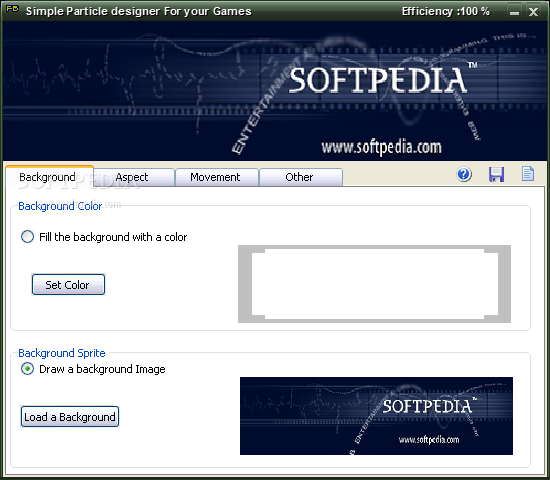Image resolution: width=550 pixels, height=480 pixels.
Task: Close the particle designer window
Action: pyautogui.click(x=533, y=12)
